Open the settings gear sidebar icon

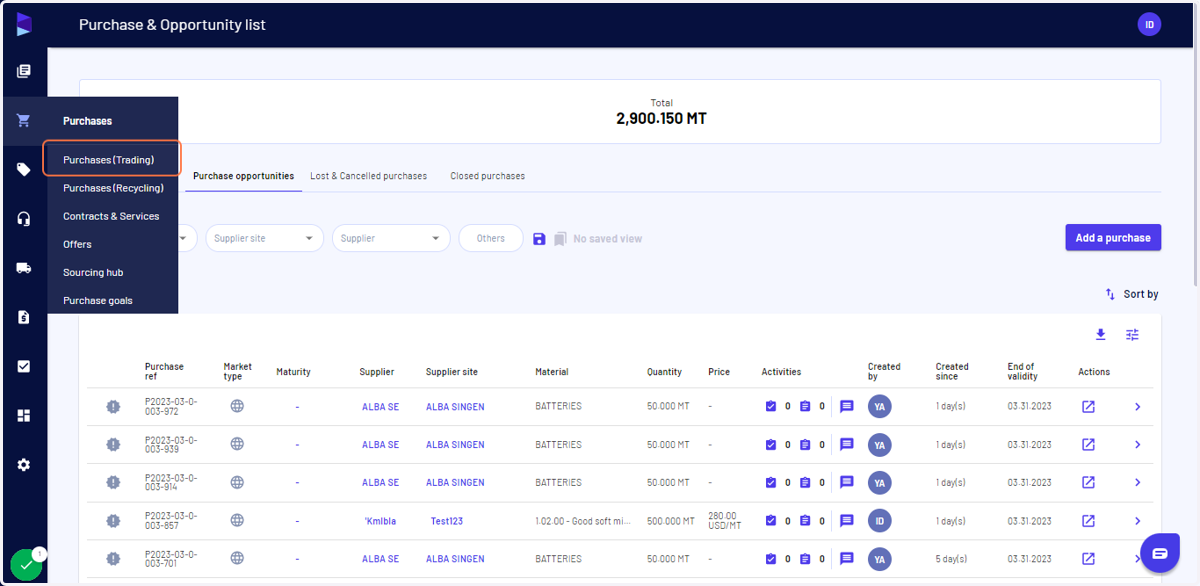click(x=24, y=464)
